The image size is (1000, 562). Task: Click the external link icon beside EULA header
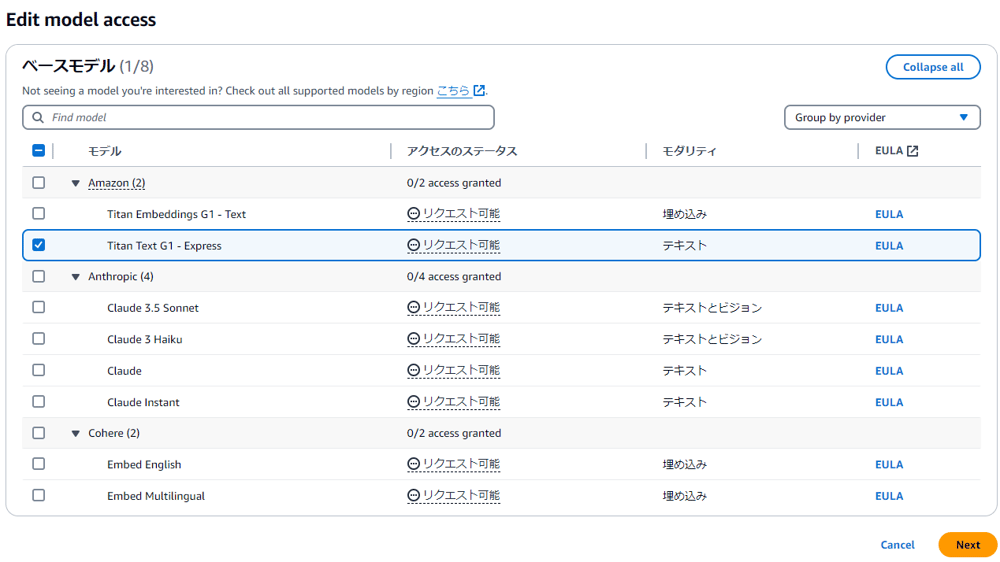[913, 151]
